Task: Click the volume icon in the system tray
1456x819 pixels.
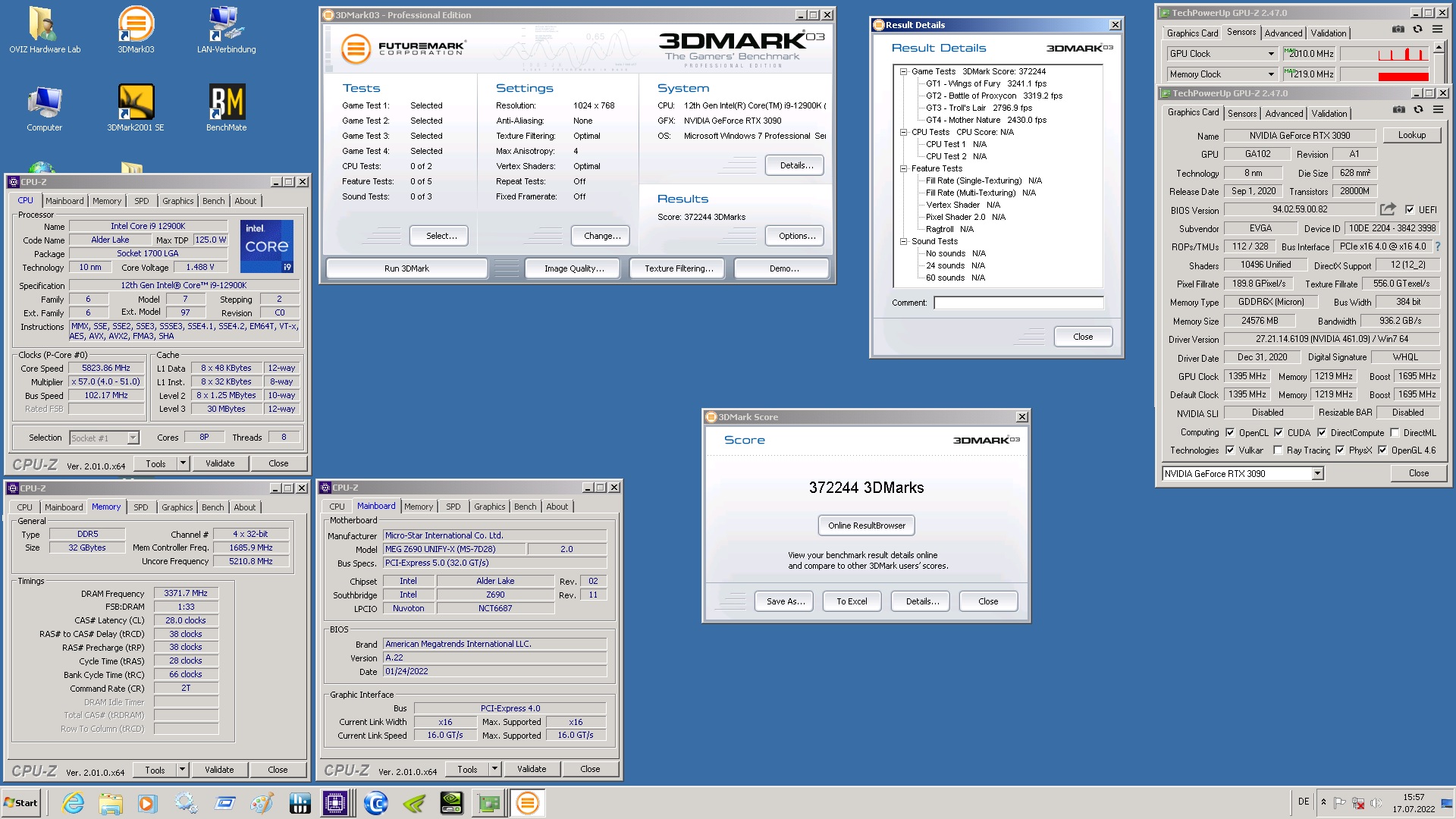Action: [x=1376, y=802]
